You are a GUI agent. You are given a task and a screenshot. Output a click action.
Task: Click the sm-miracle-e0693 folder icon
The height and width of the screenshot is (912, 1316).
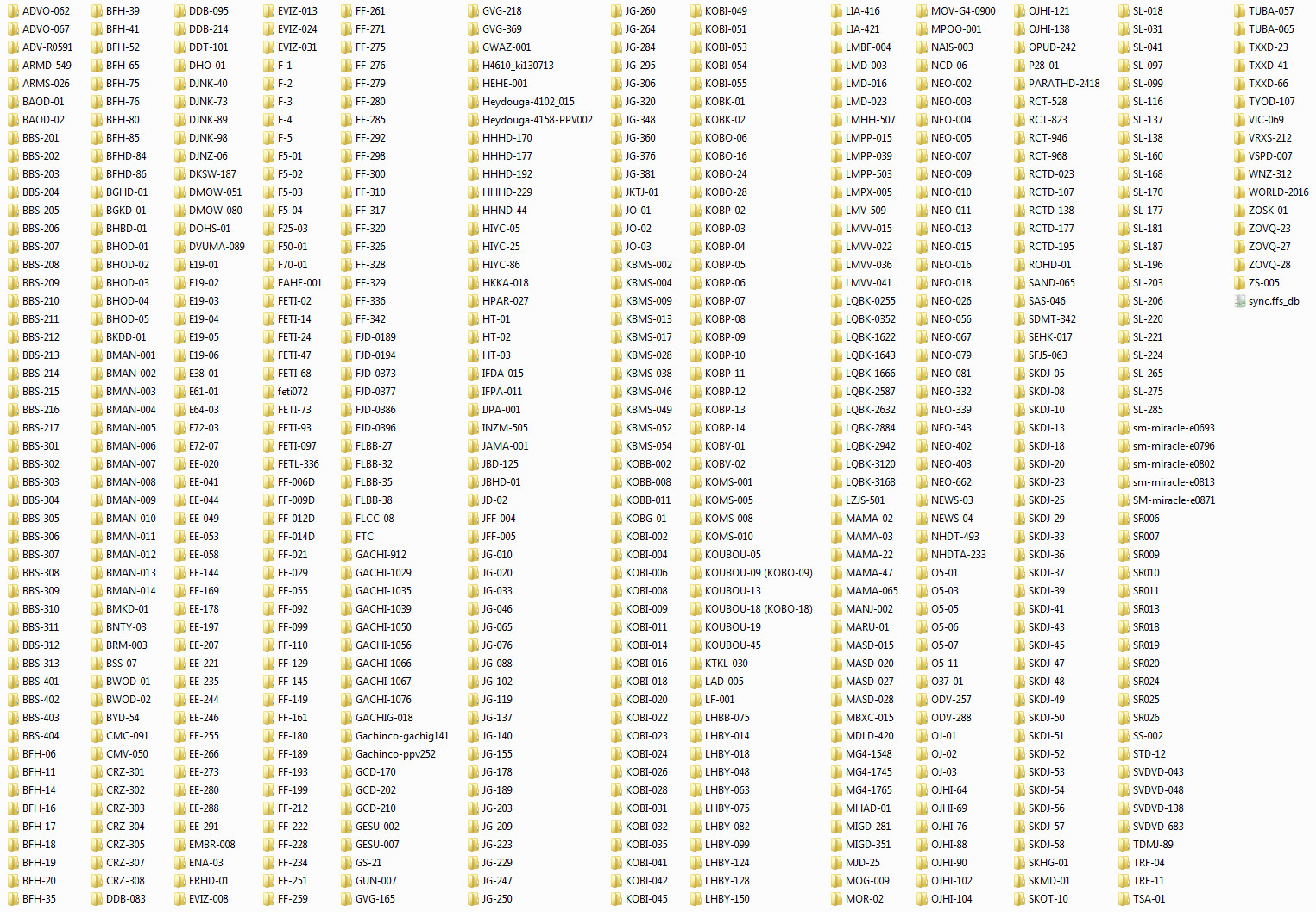[x=1124, y=428]
